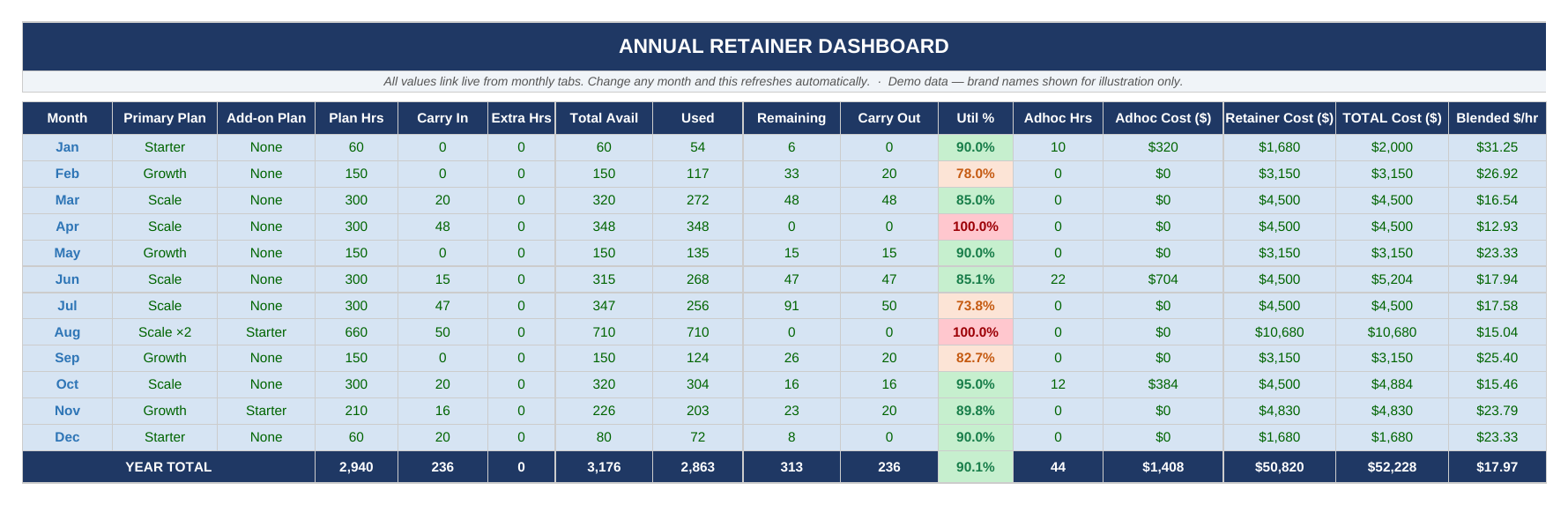Click the 82.7% utilization cell
1568x505 pixels.
point(976,358)
